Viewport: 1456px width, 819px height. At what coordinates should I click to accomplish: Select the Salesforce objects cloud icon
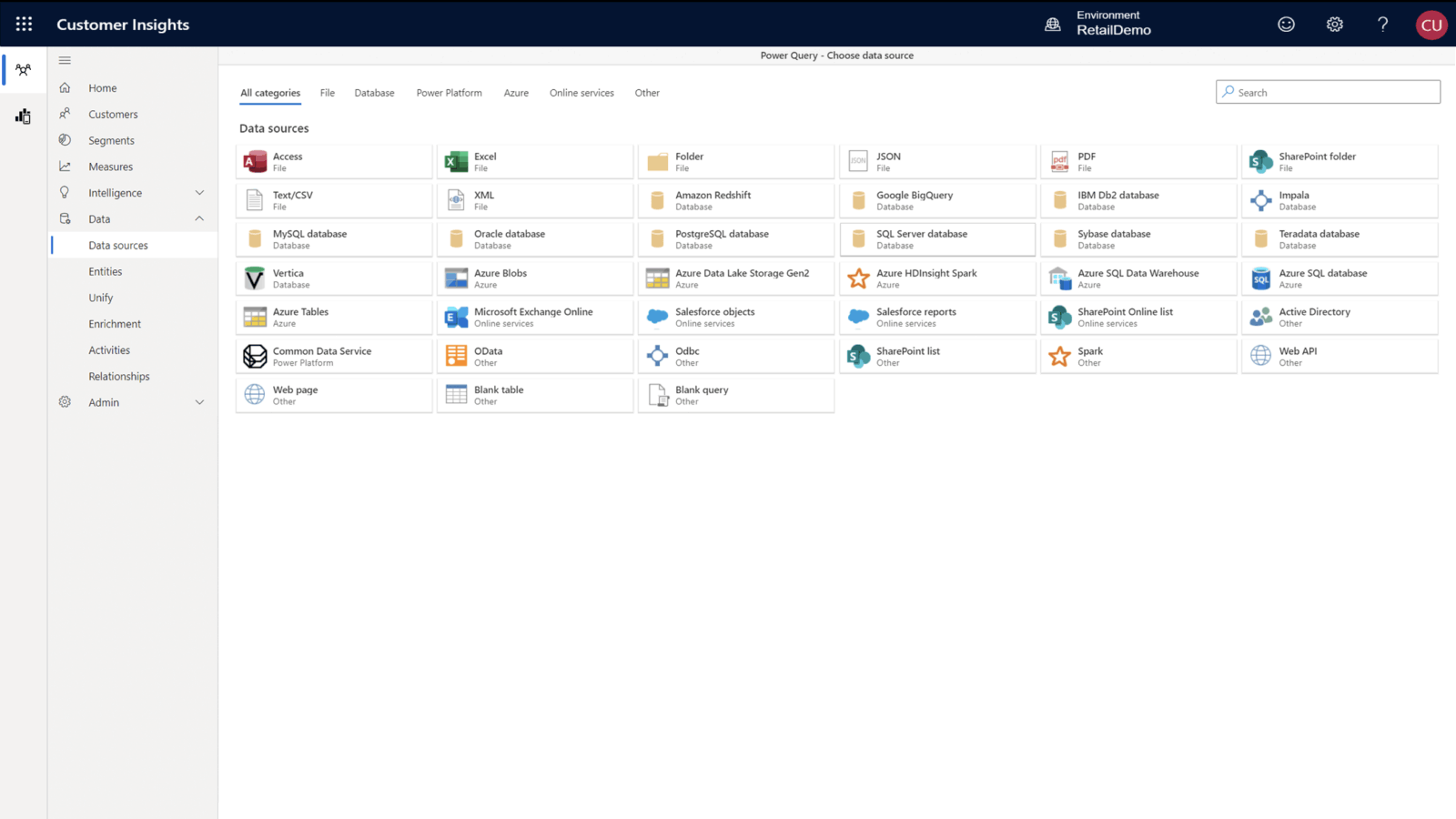[657, 317]
